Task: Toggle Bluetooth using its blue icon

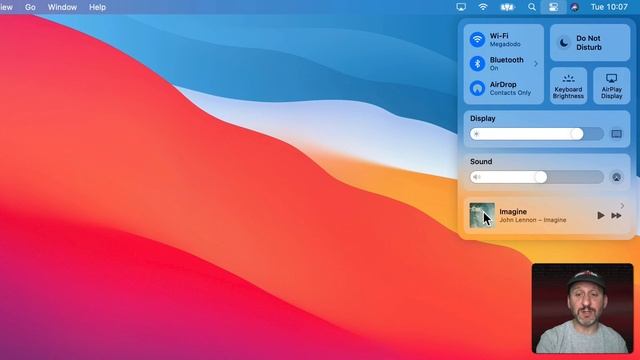Action: (477, 64)
